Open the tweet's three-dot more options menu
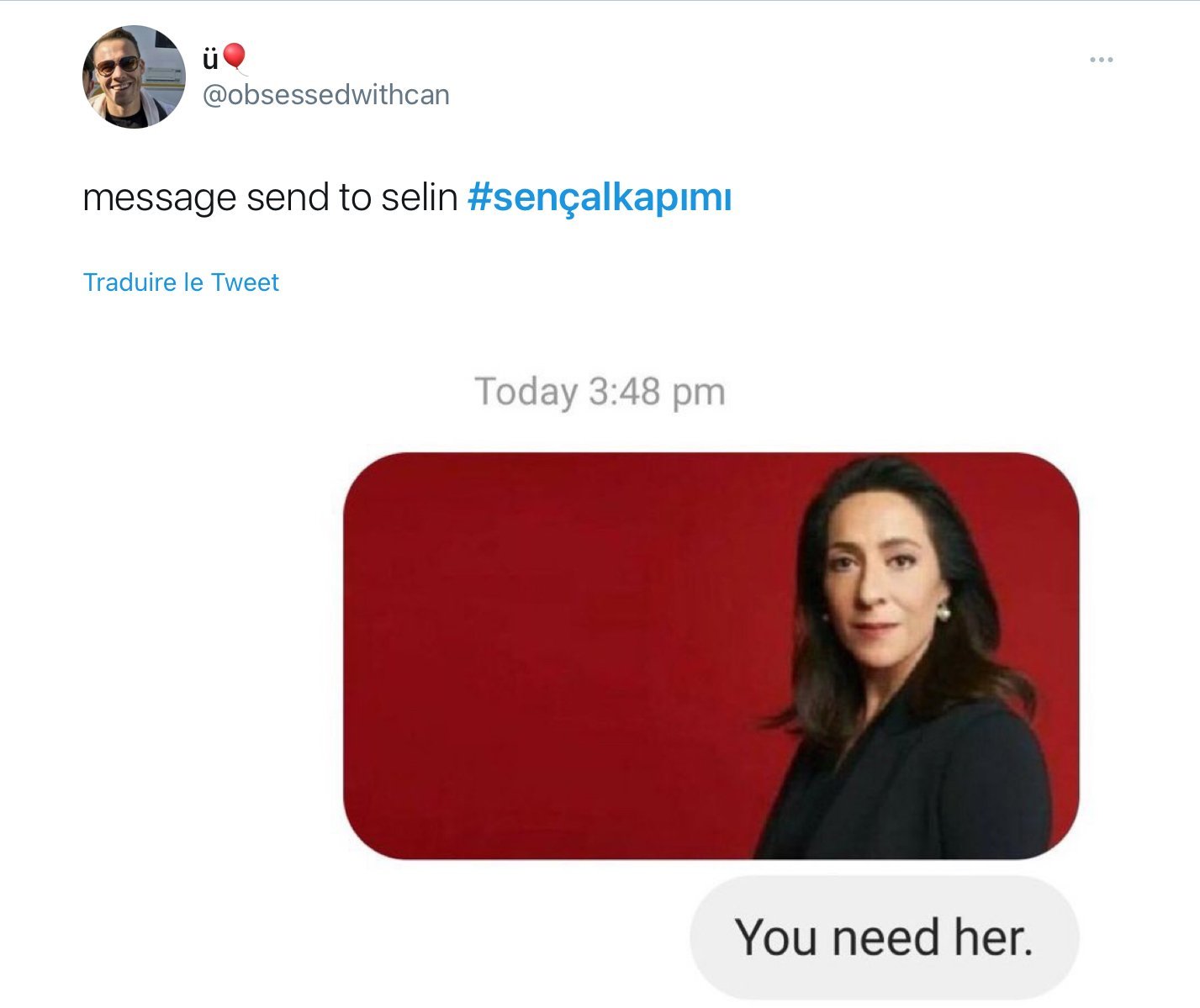Viewport: 1200px width, 1008px height. [1101, 60]
